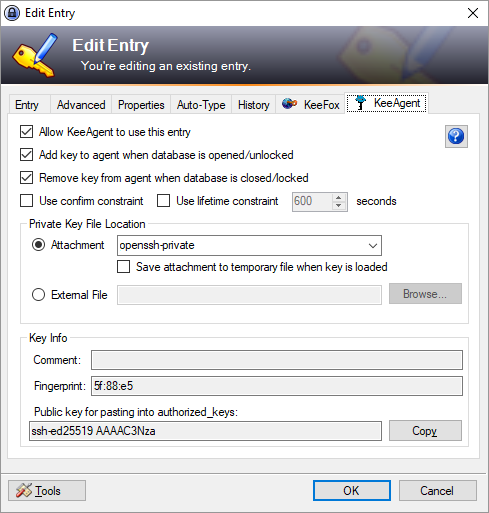
Task: Click the key and pen banner icon
Action: click(35, 55)
